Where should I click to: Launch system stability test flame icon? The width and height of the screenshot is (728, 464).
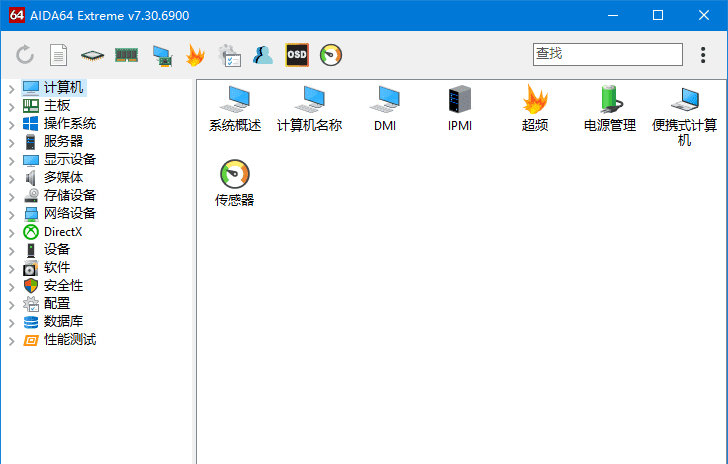pyautogui.click(x=195, y=55)
